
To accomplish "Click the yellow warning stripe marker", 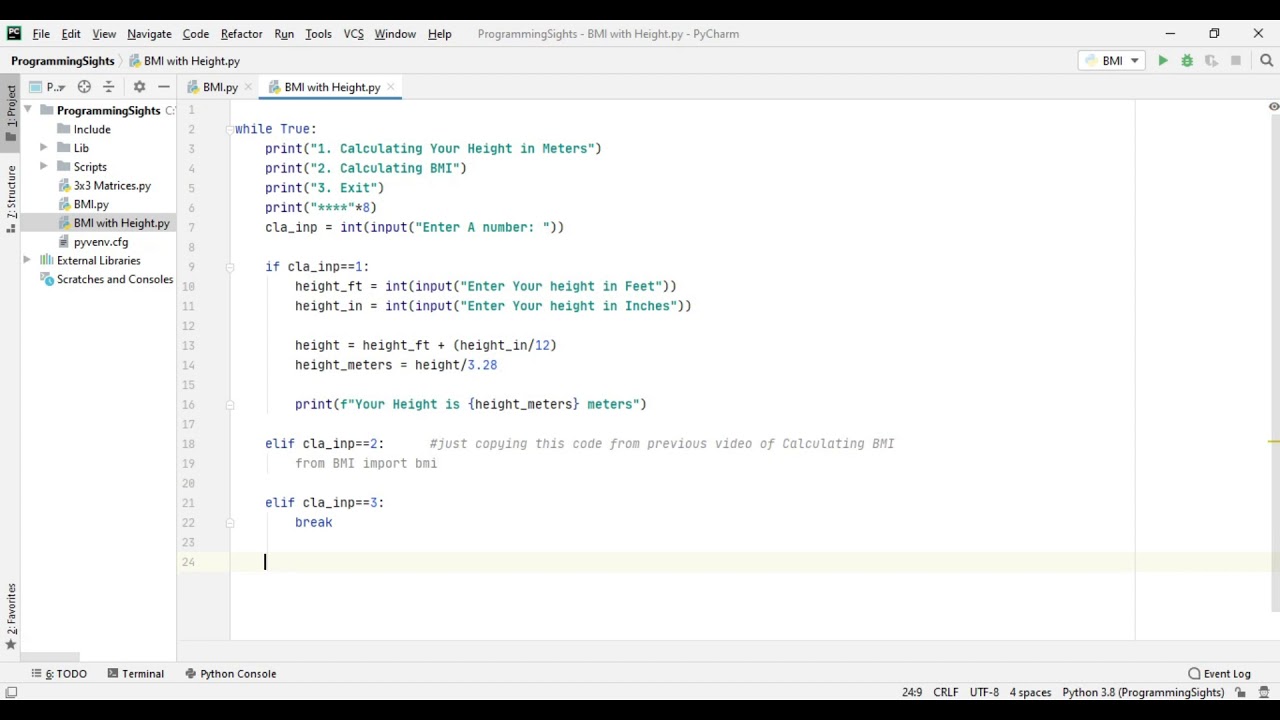I will [x=1273, y=441].
